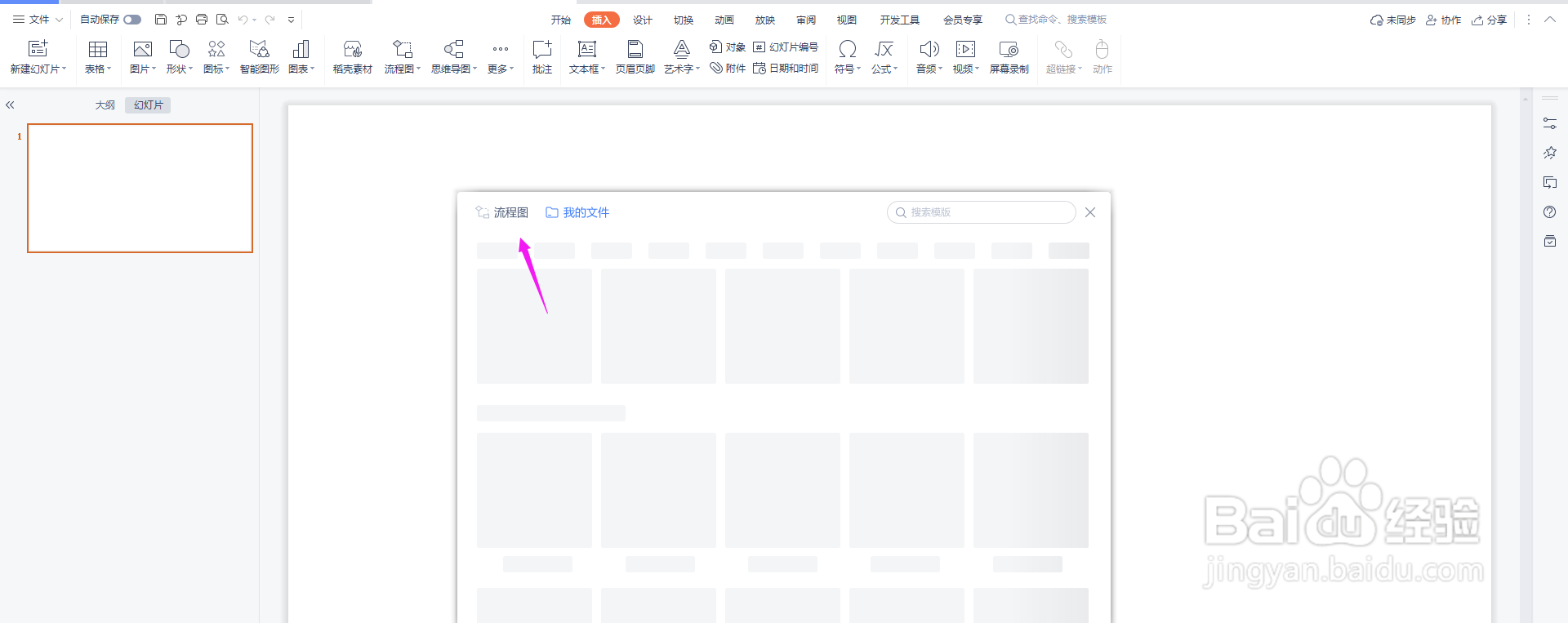Insert WordArt (艺术字)

pyautogui.click(x=682, y=57)
